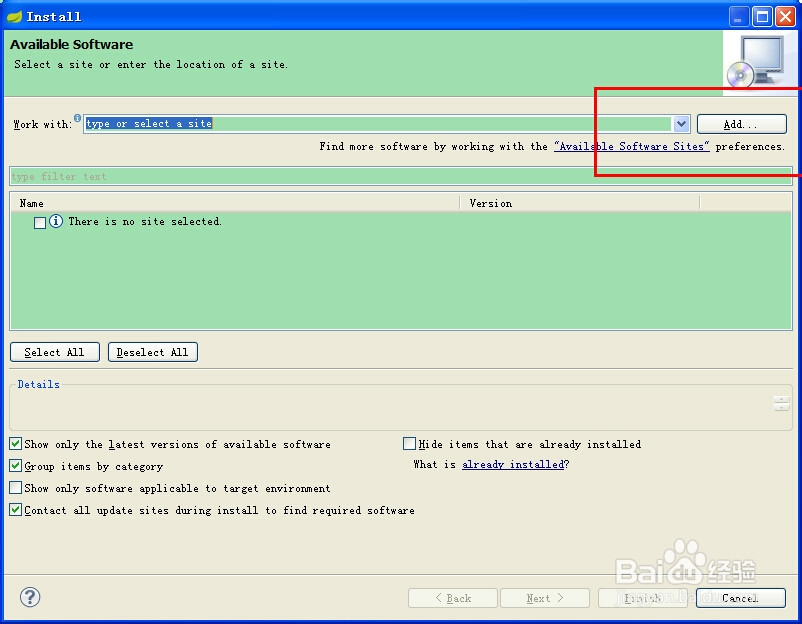Open help via question mark icon bottom-left

point(29,597)
